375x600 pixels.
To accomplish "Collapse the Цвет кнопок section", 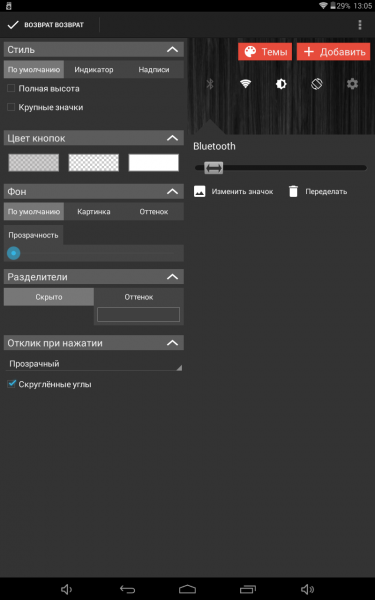I will pyautogui.click(x=173, y=138).
